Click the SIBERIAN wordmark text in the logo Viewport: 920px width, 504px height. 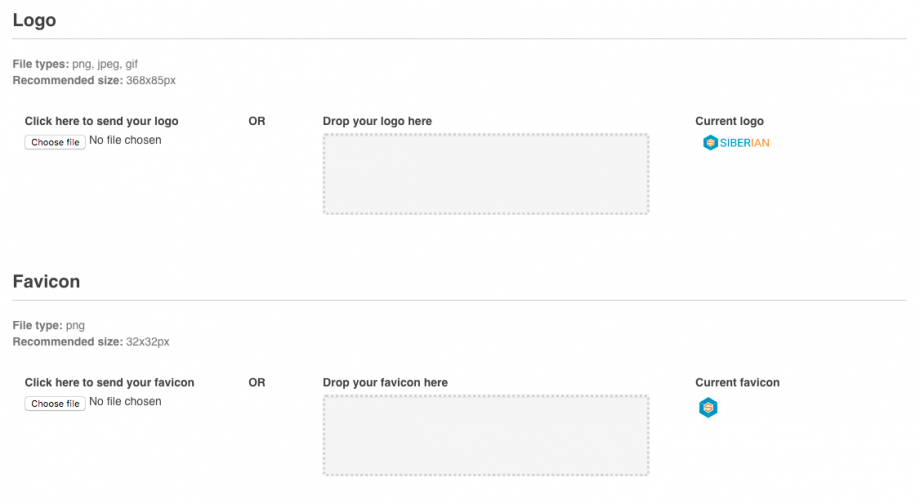(x=745, y=143)
